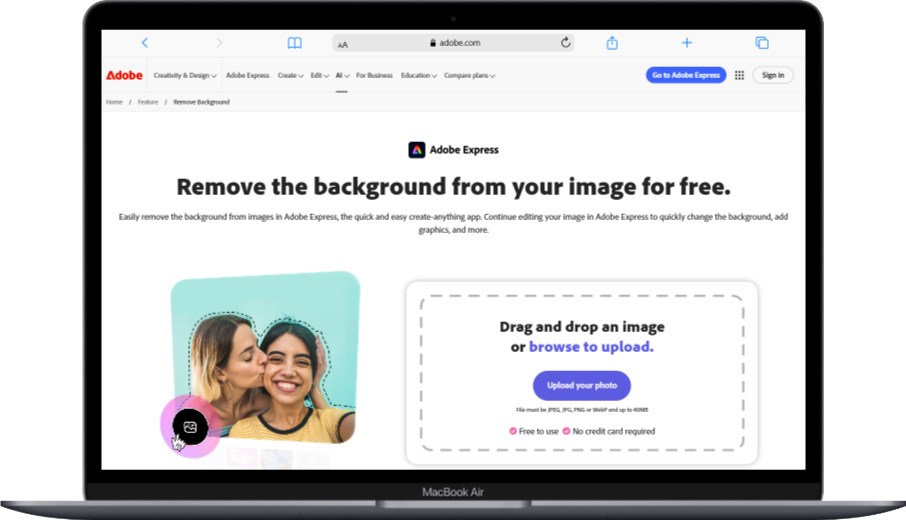
Task: Expand the Creativity & Design menu
Action: tap(185, 75)
